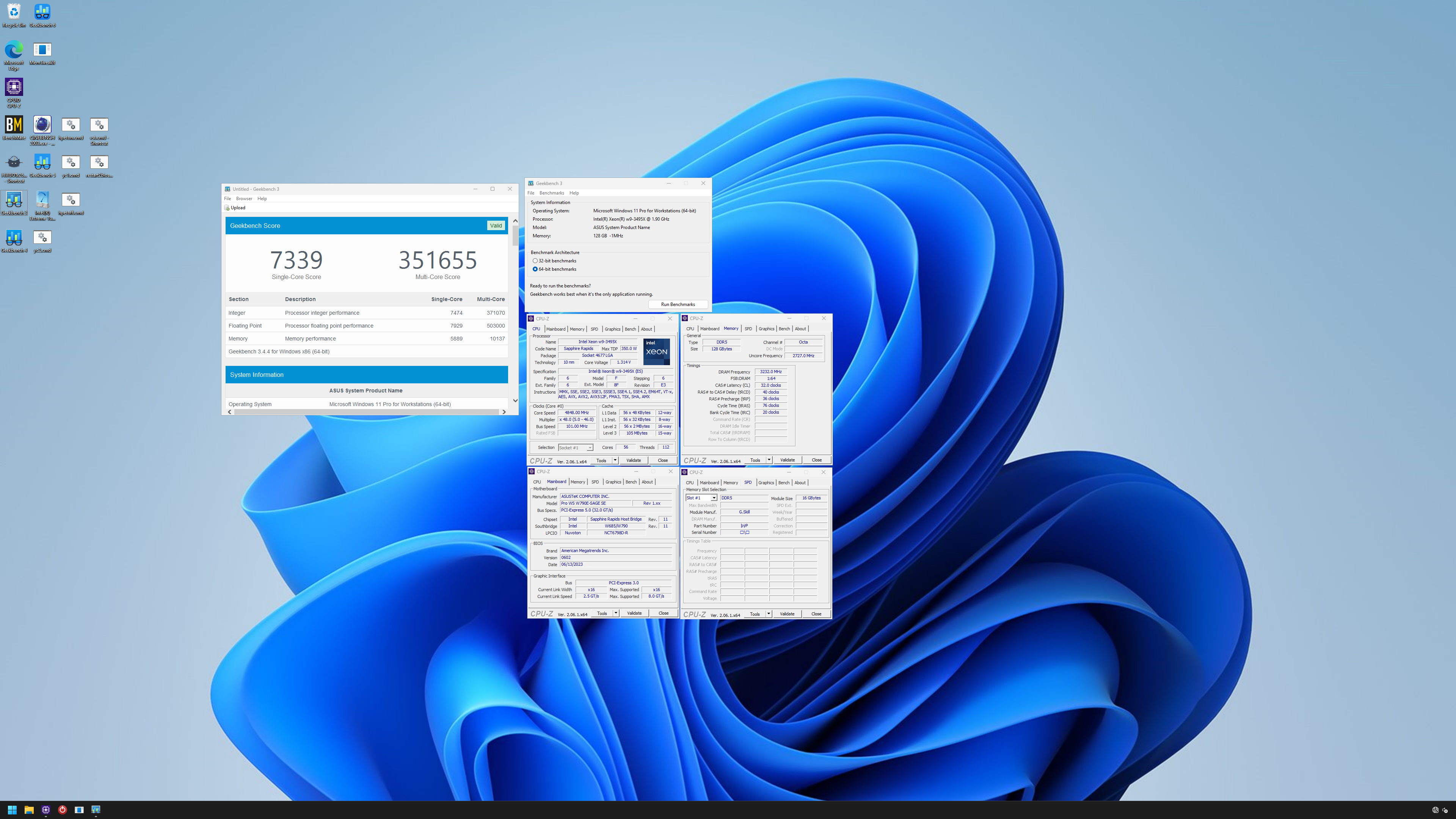
Task: Open File Explorer from the taskbar
Action: [x=29, y=810]
